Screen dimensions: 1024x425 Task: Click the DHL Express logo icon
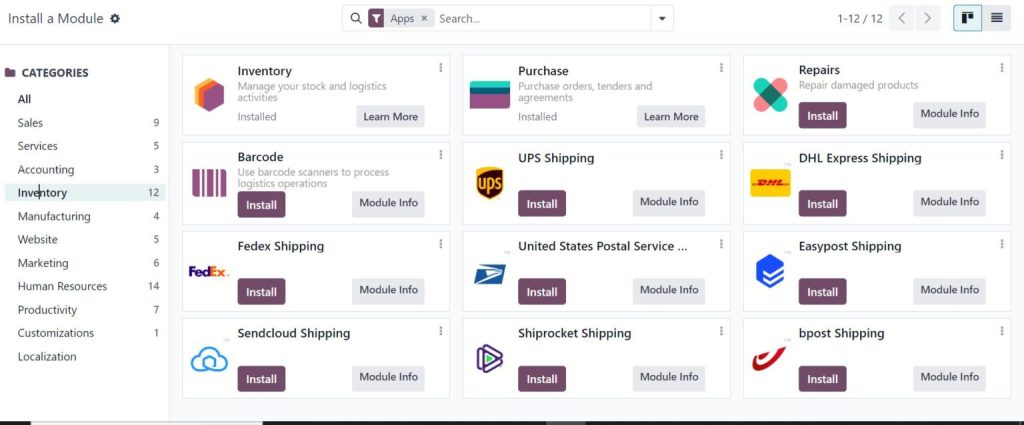[x=770, y=183]
